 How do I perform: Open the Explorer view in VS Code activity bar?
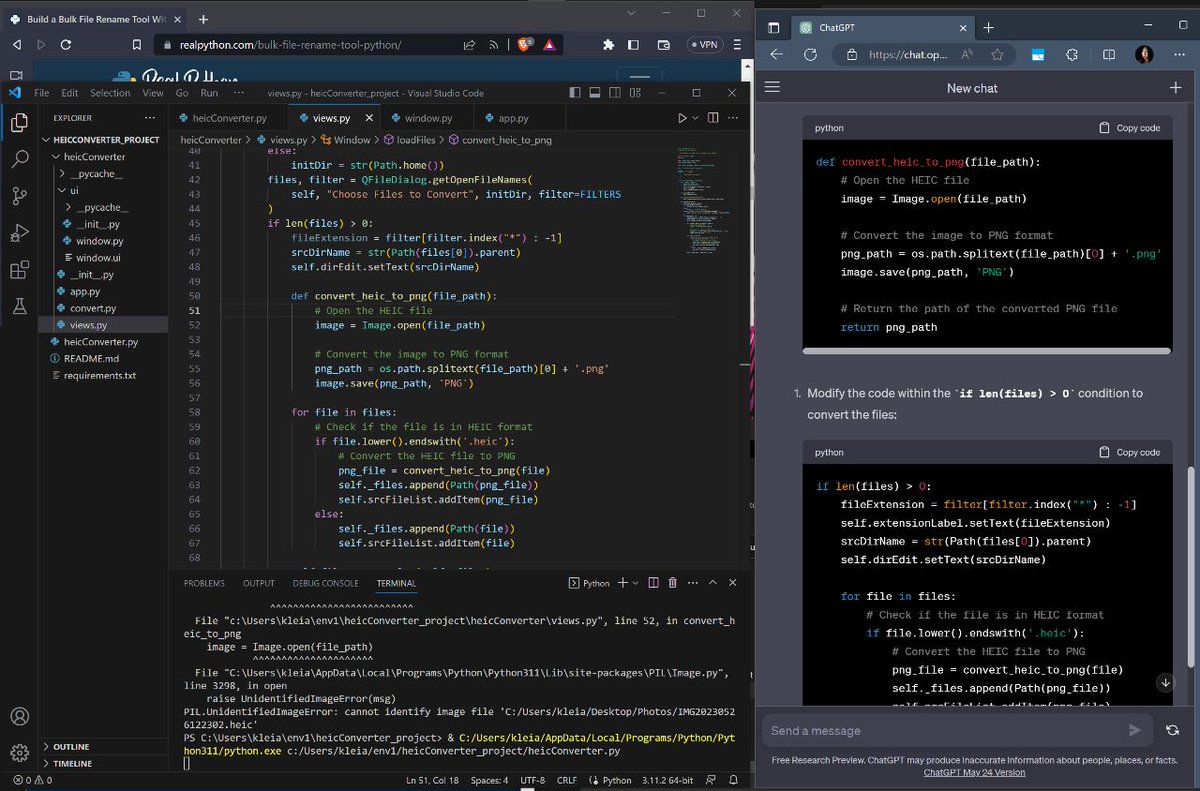pos(18,122)
